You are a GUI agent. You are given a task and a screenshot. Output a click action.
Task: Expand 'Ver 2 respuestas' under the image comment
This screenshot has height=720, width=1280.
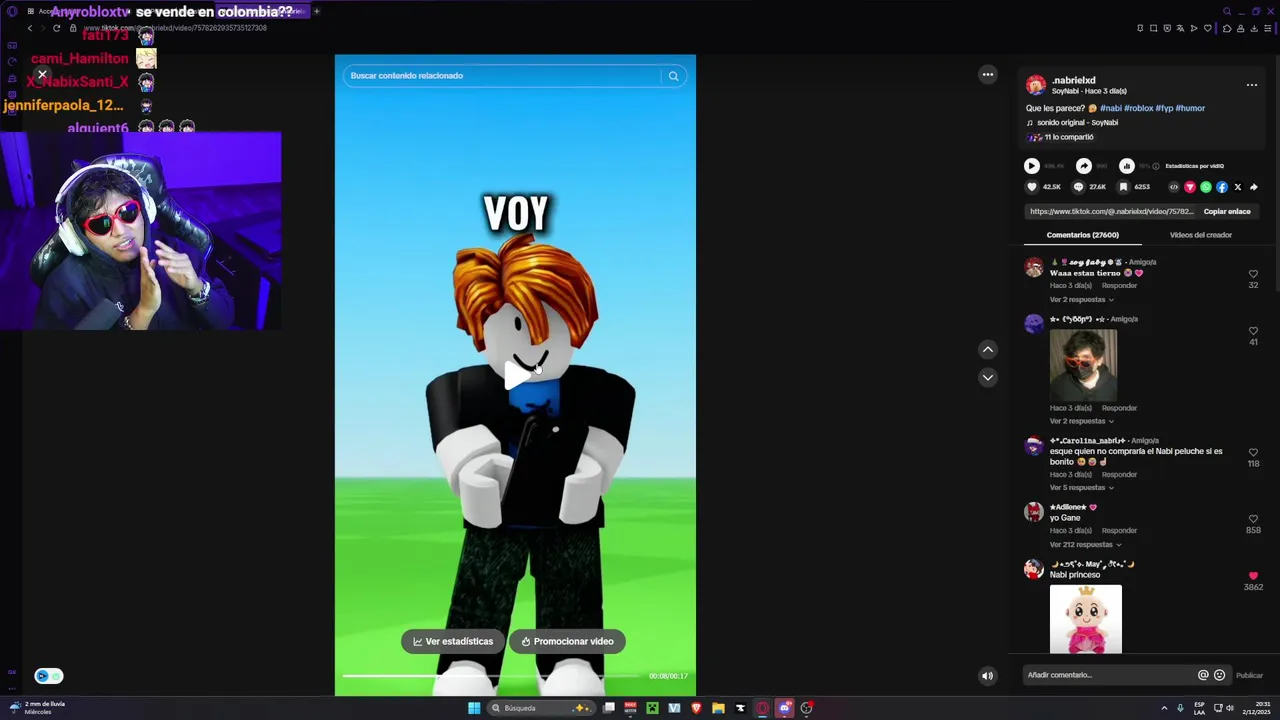(1081, 421)
